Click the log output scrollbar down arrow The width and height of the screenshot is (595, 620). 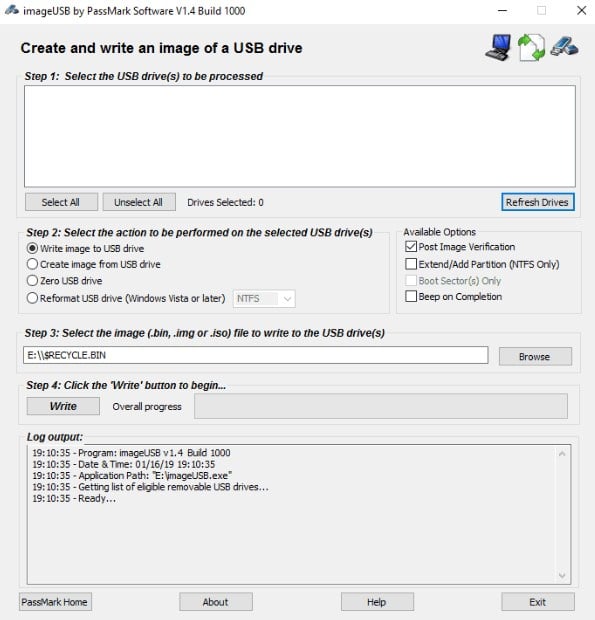pos(562,576)
